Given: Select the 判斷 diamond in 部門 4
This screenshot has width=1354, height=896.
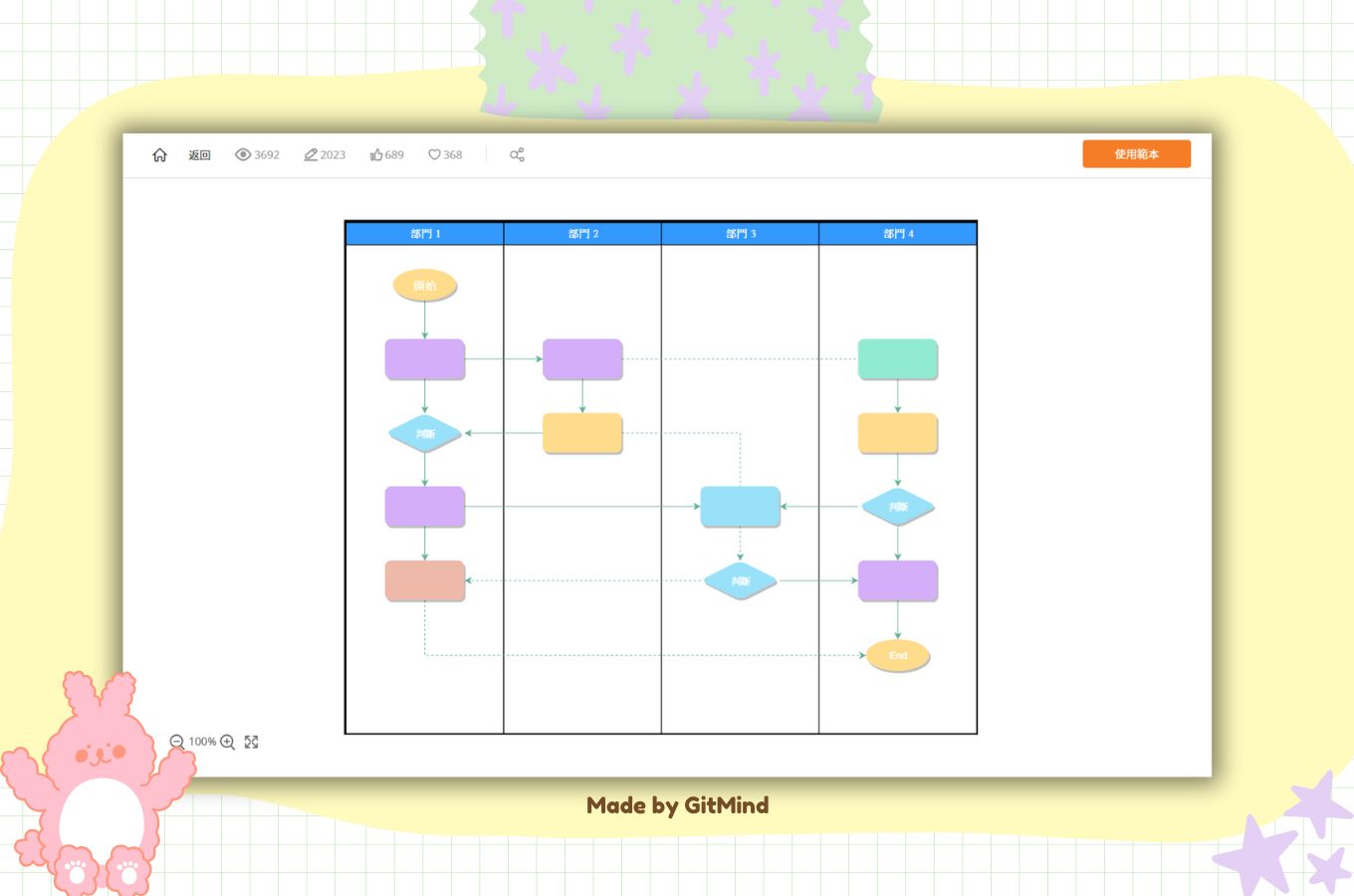Looking at the screenshot, I should (x=898, y=508).
